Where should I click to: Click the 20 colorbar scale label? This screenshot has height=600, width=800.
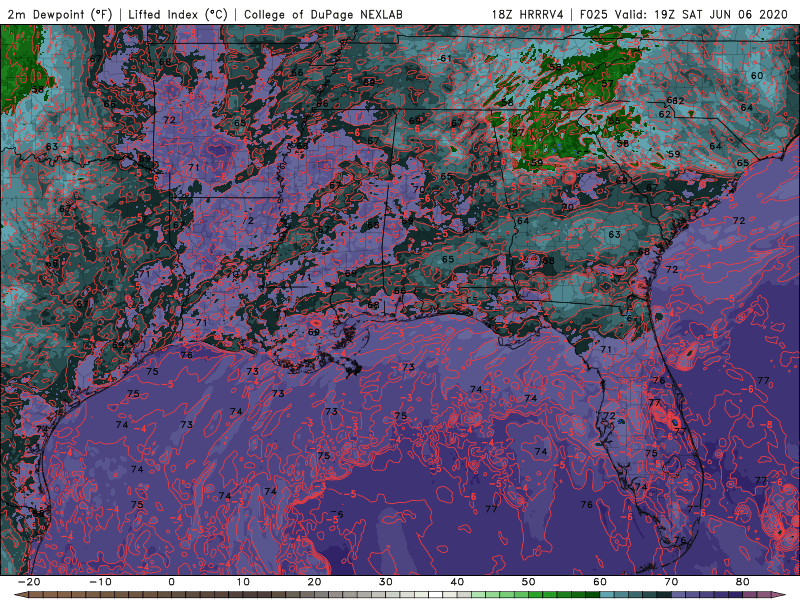314,582
